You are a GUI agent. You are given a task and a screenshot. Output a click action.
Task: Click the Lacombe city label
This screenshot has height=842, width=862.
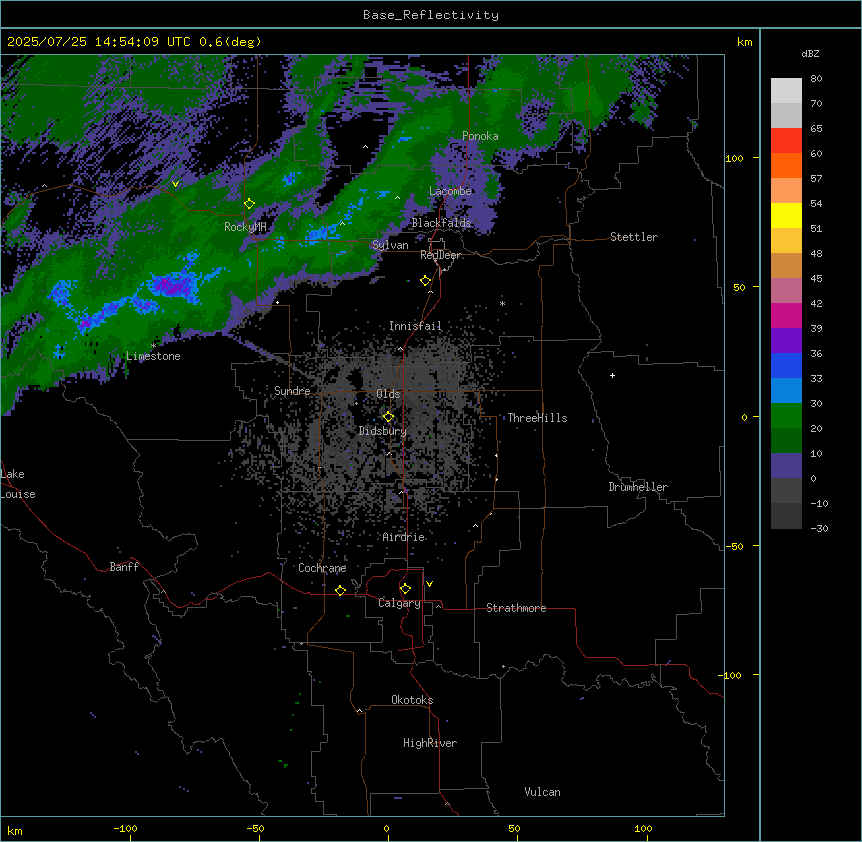point(450,191)
